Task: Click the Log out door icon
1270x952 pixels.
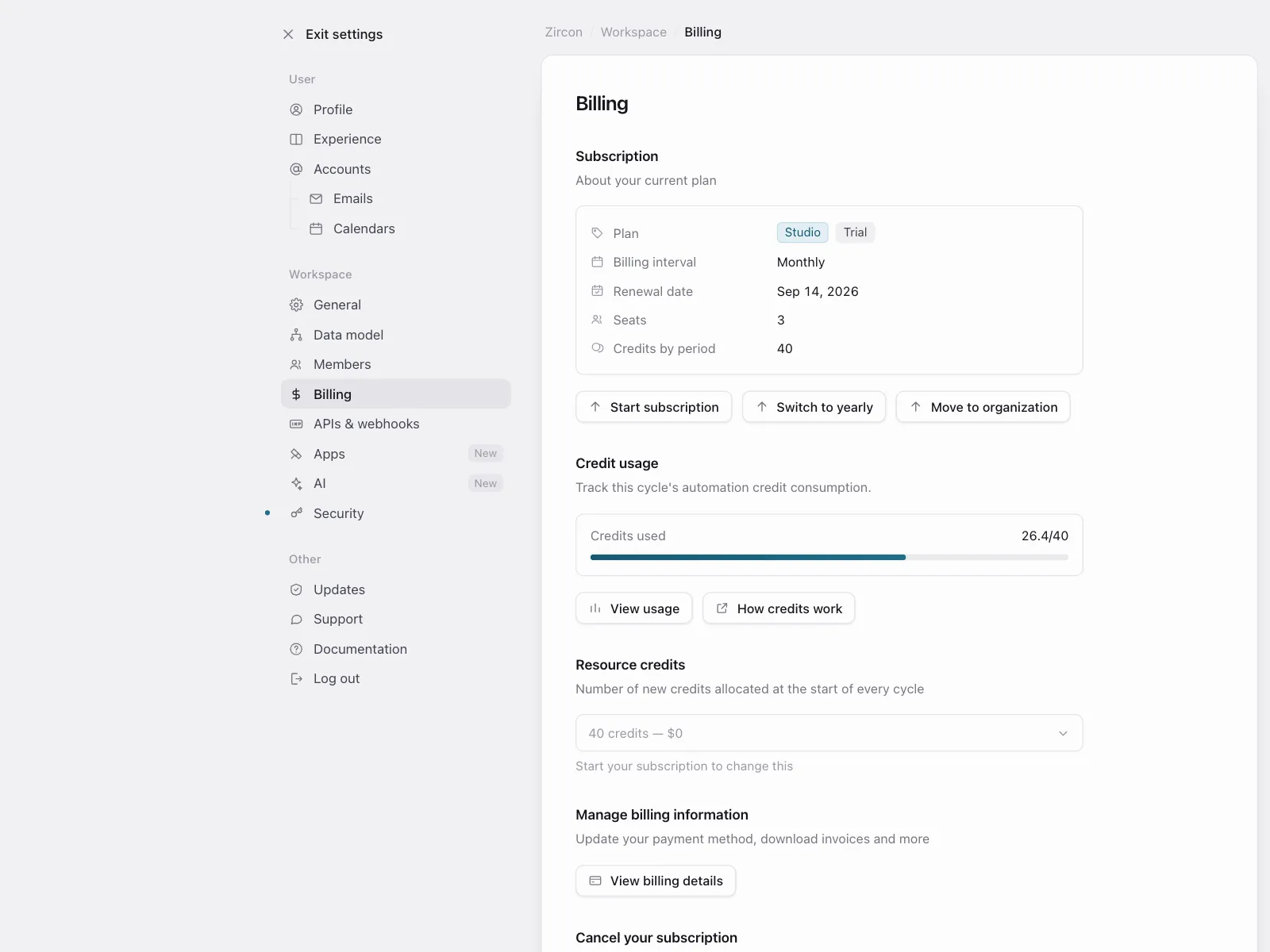Action: click(296, 678)
